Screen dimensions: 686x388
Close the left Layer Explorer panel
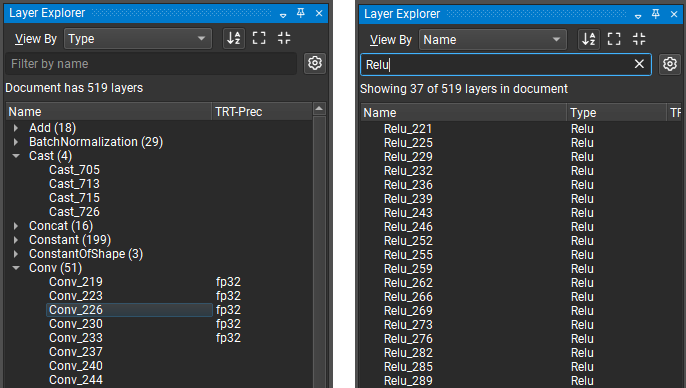point(319,13)
